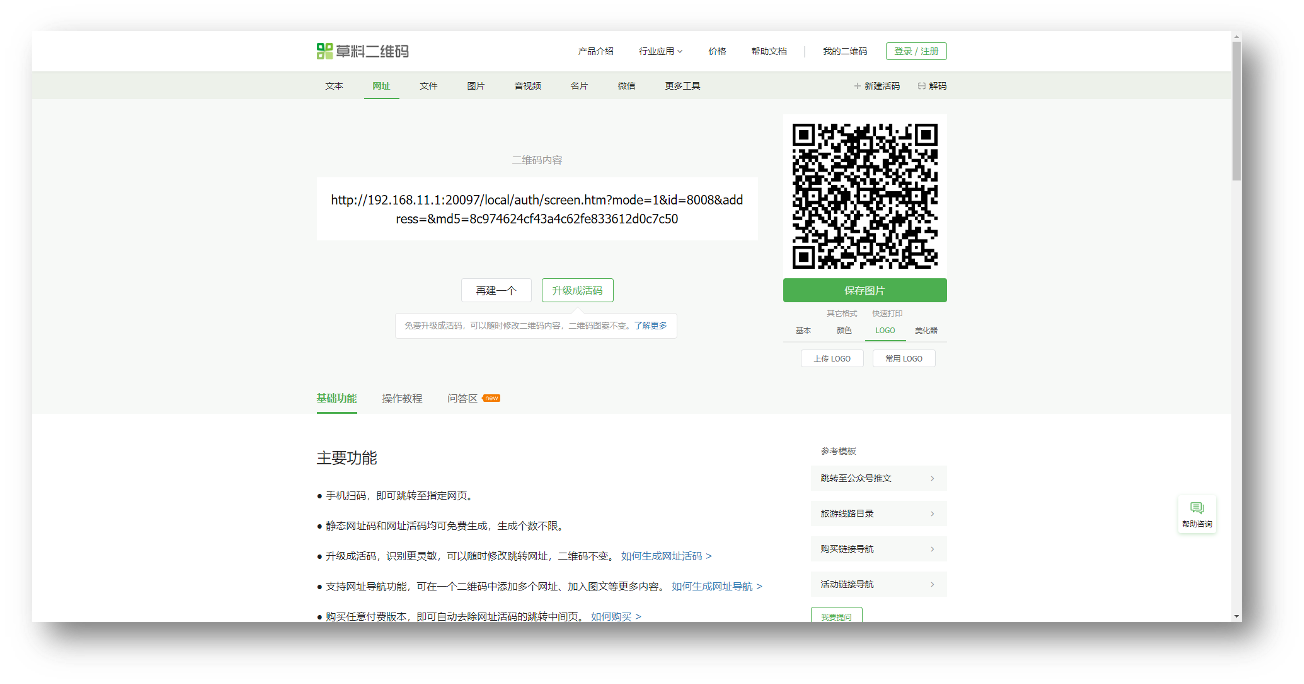Click the 登录 / 注册 button
The width and height of the screenshot is (1304, 684).
coord(916,51)
